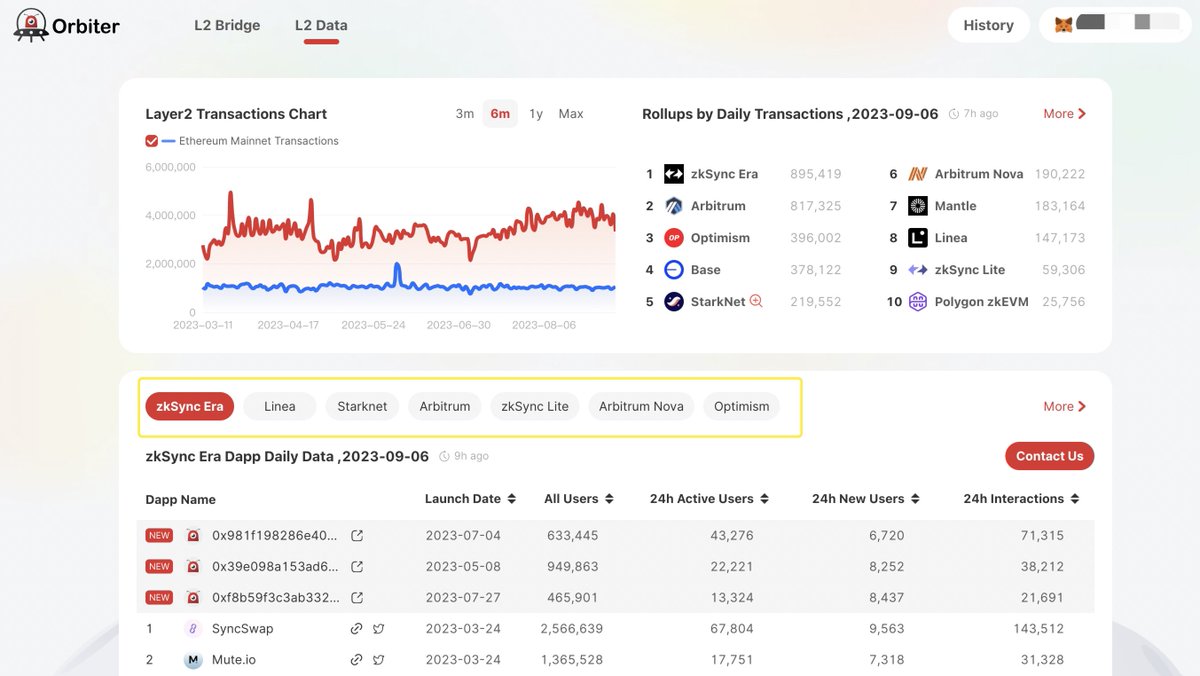Click the dapp icon for 0xf8b59f3c3ab332...
1200x676 pixels.
tap(193, 597)
